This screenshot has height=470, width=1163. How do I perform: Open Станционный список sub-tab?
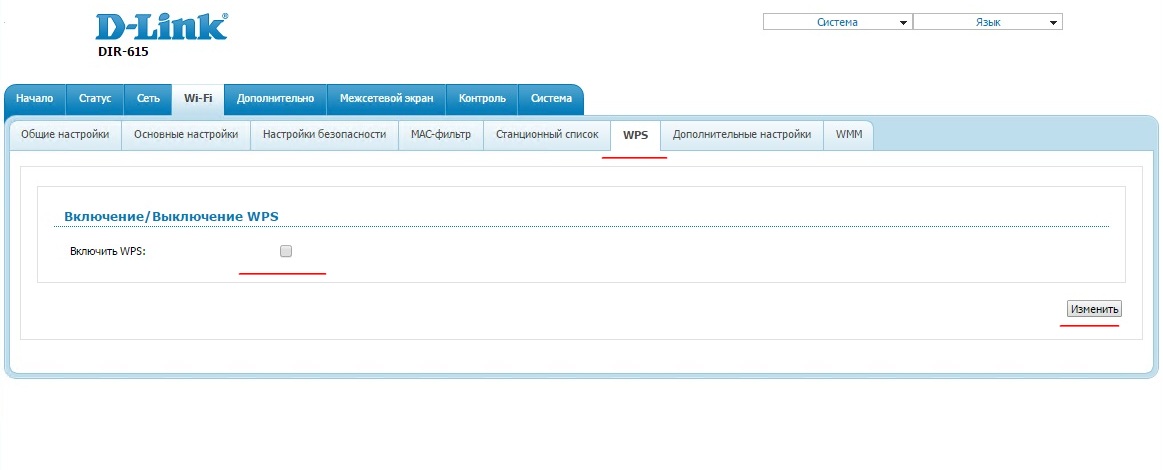547,135
